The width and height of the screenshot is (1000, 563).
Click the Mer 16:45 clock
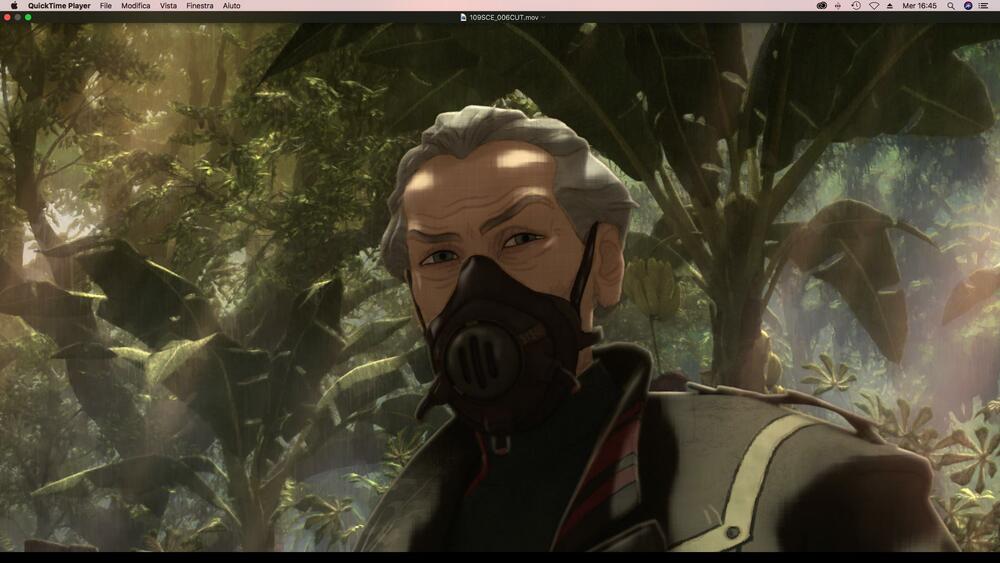[x=920, y=6]
